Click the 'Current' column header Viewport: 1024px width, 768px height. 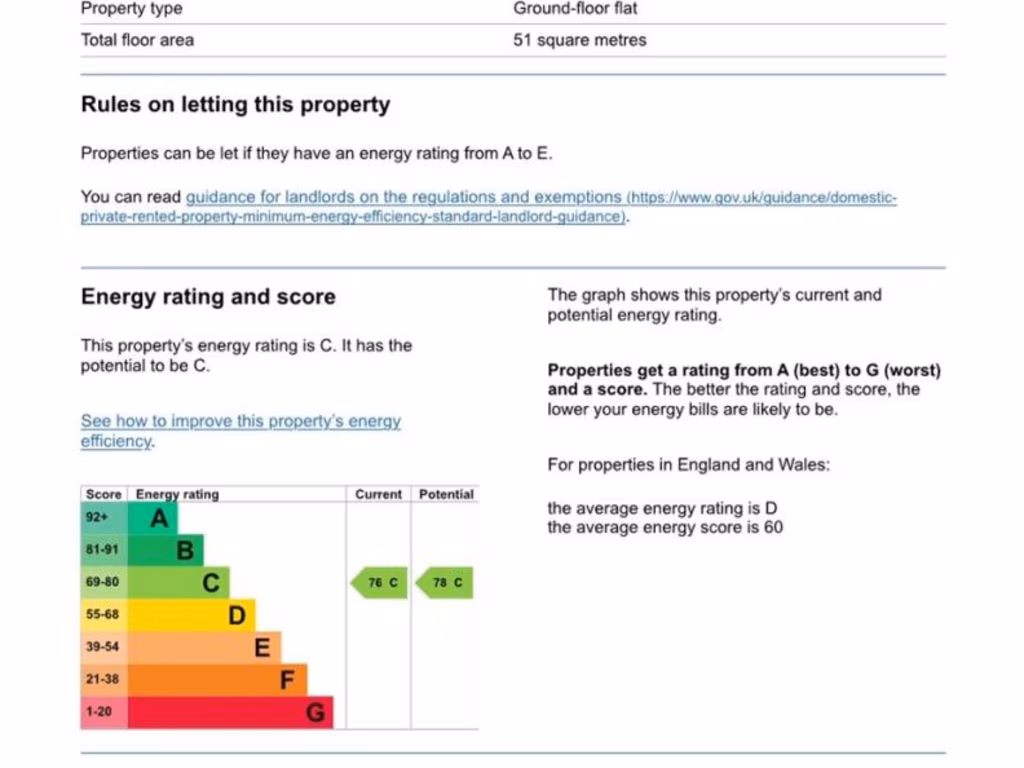(378, 494)
